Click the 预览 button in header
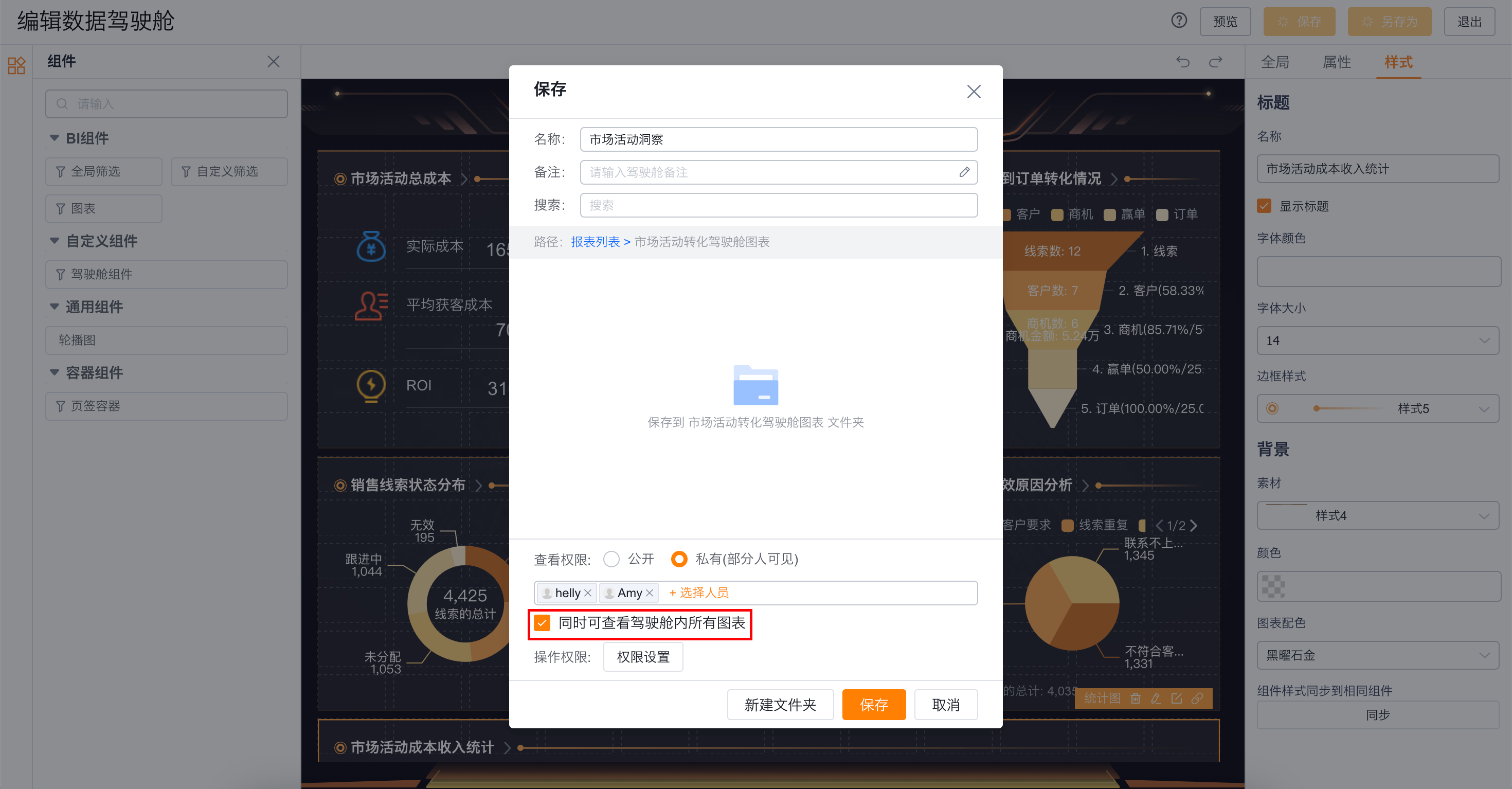This screenshot has width=1512, height=789. click(1225, 22)
